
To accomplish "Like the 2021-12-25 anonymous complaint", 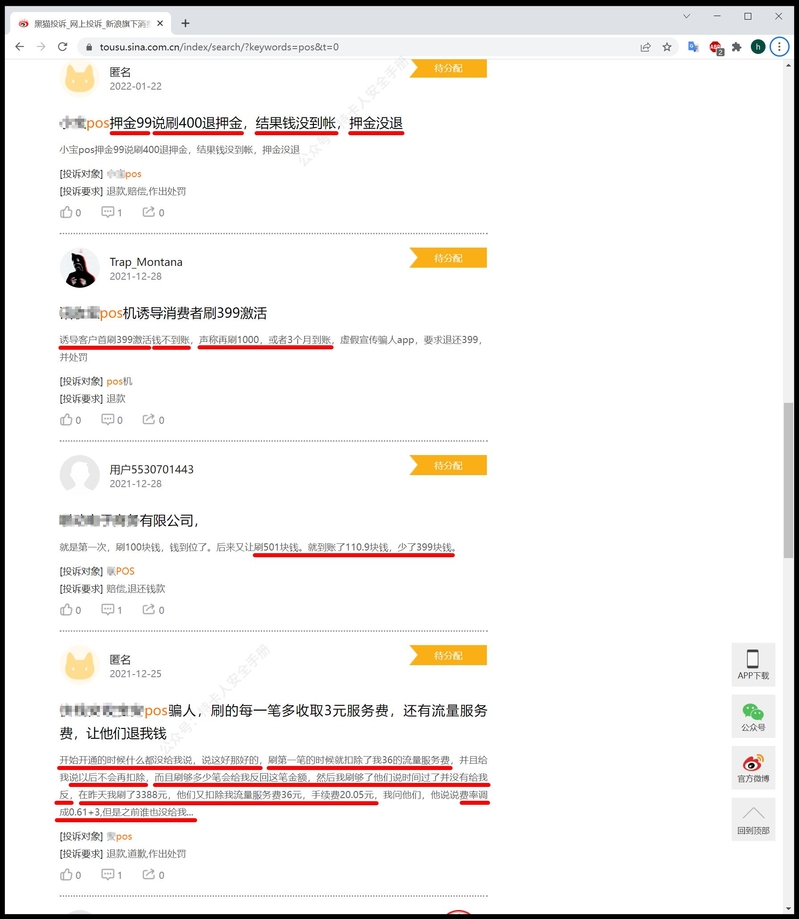I will pos(70,874).
